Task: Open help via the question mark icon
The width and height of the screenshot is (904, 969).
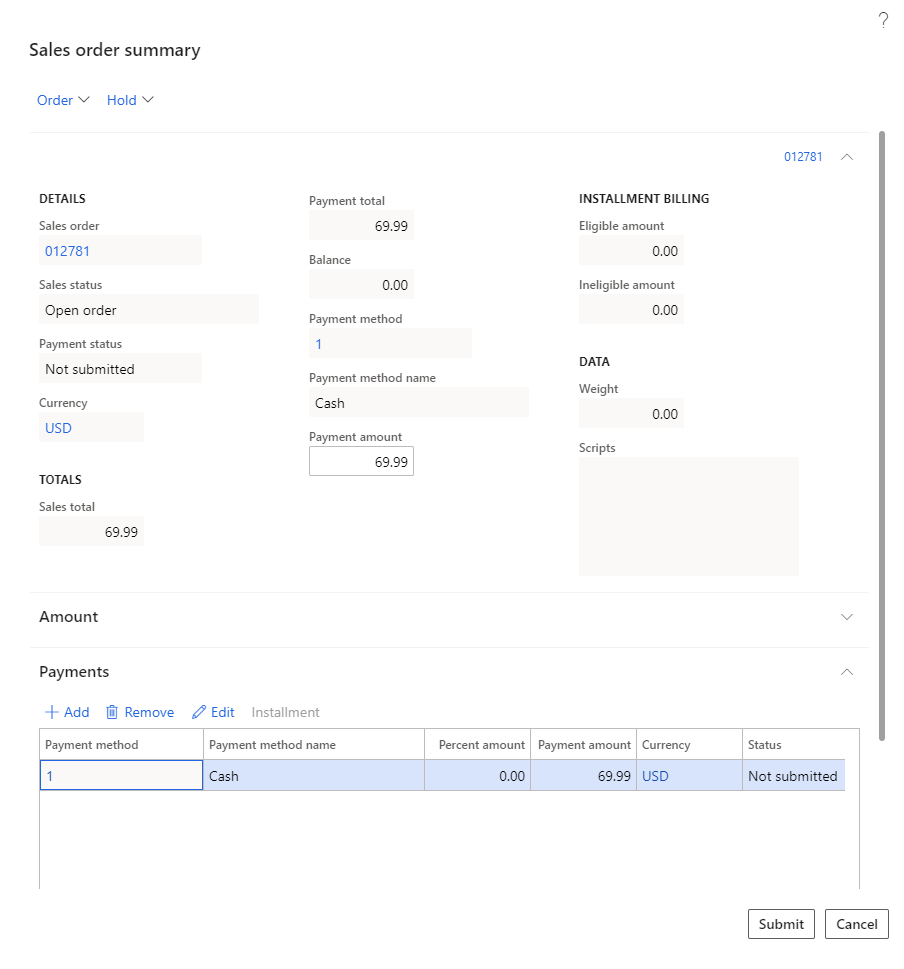Action: point(882,20)
